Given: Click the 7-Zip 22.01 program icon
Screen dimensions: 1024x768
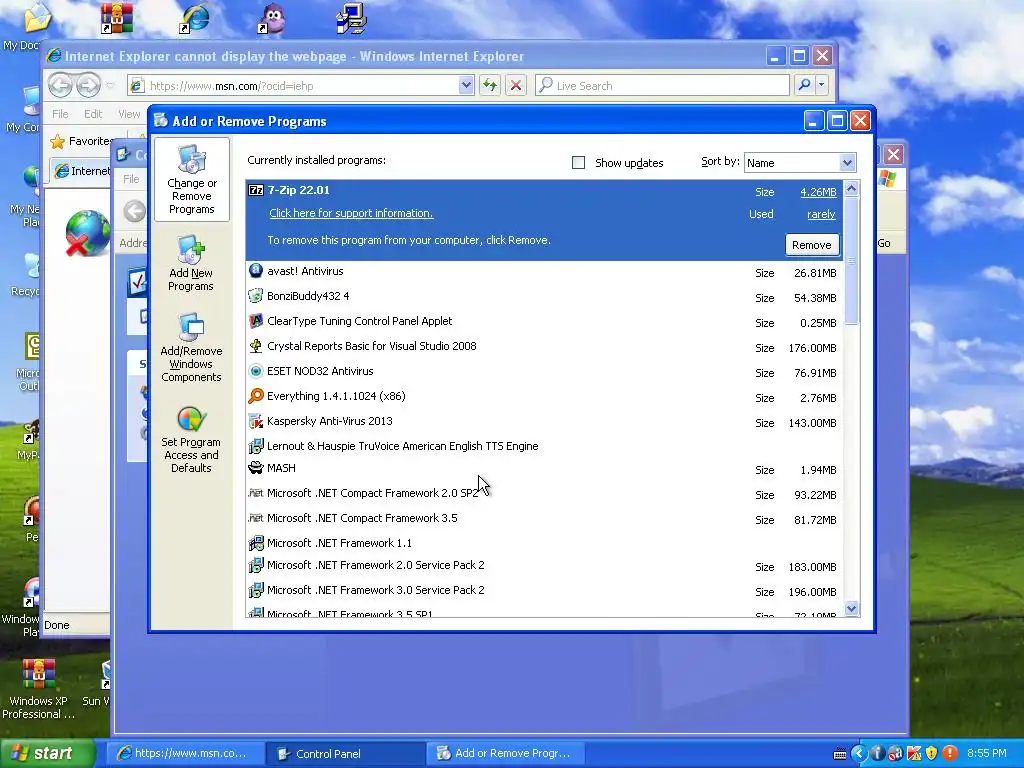Looking at the screenshot, I should pyautogui.click(x=256, y=191).
